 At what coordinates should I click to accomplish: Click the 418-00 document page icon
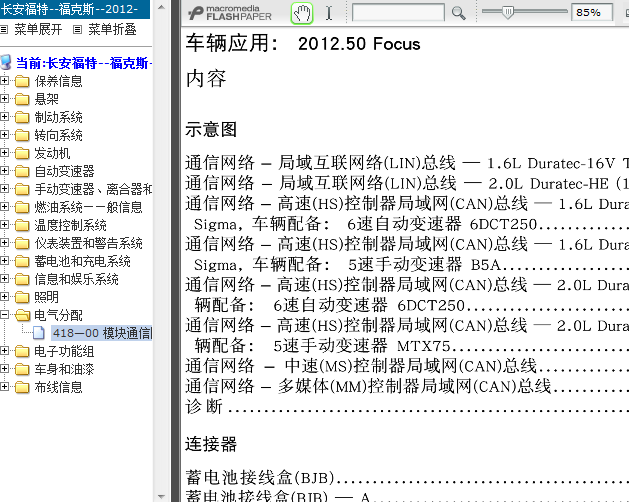pyautogui.click(x=39, y=333)
